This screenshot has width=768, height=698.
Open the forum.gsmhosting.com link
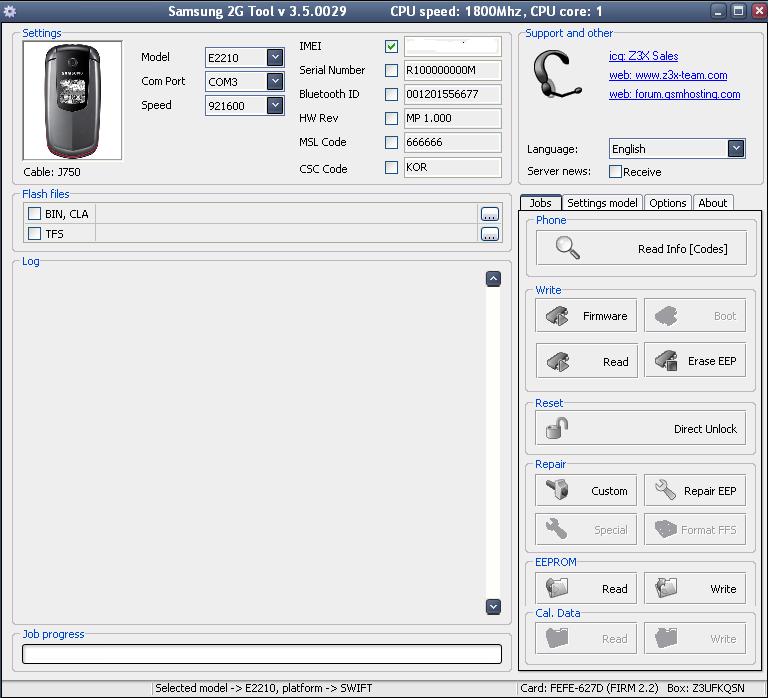point(674,94)
